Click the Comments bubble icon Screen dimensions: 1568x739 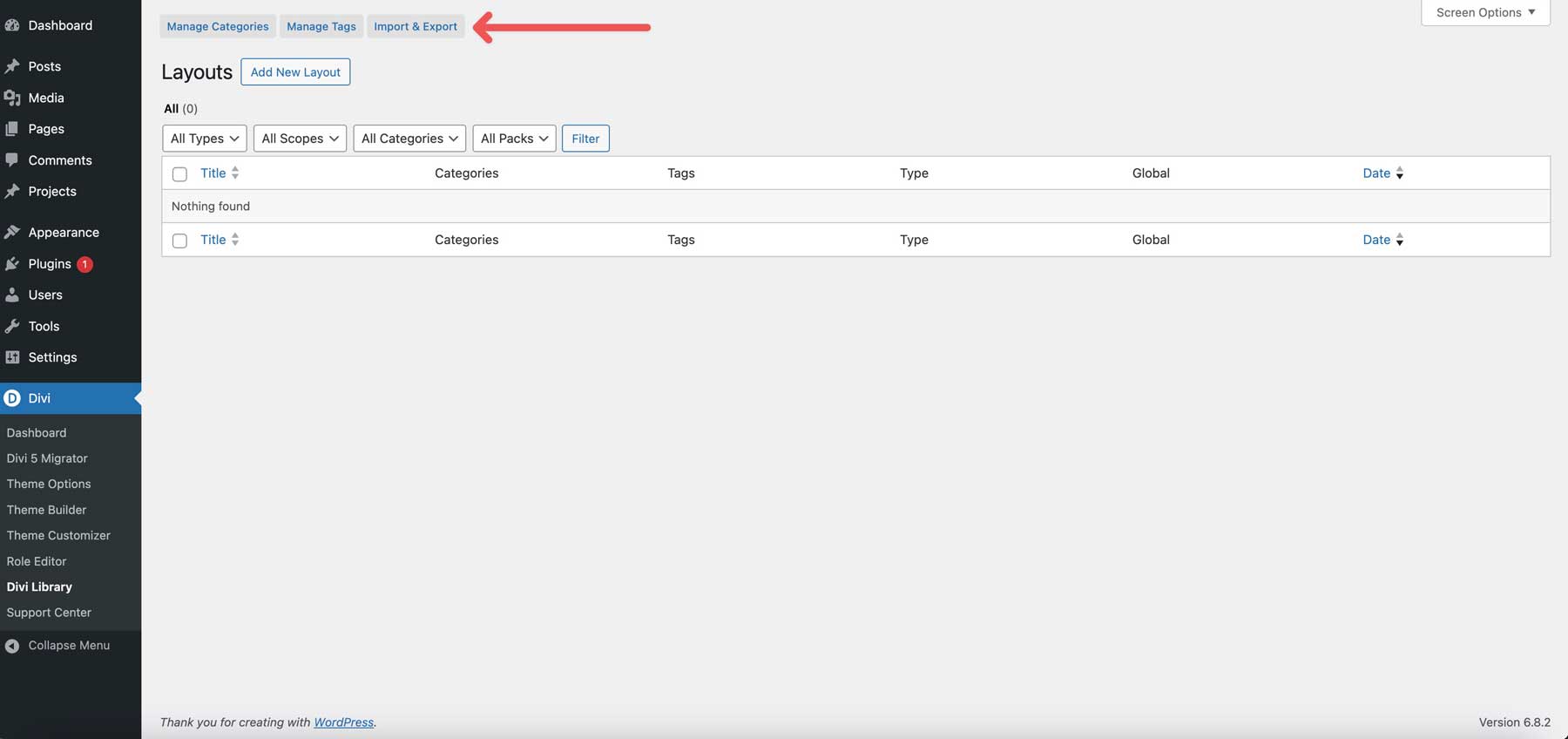pyautogui.click(x=12, y=160)
